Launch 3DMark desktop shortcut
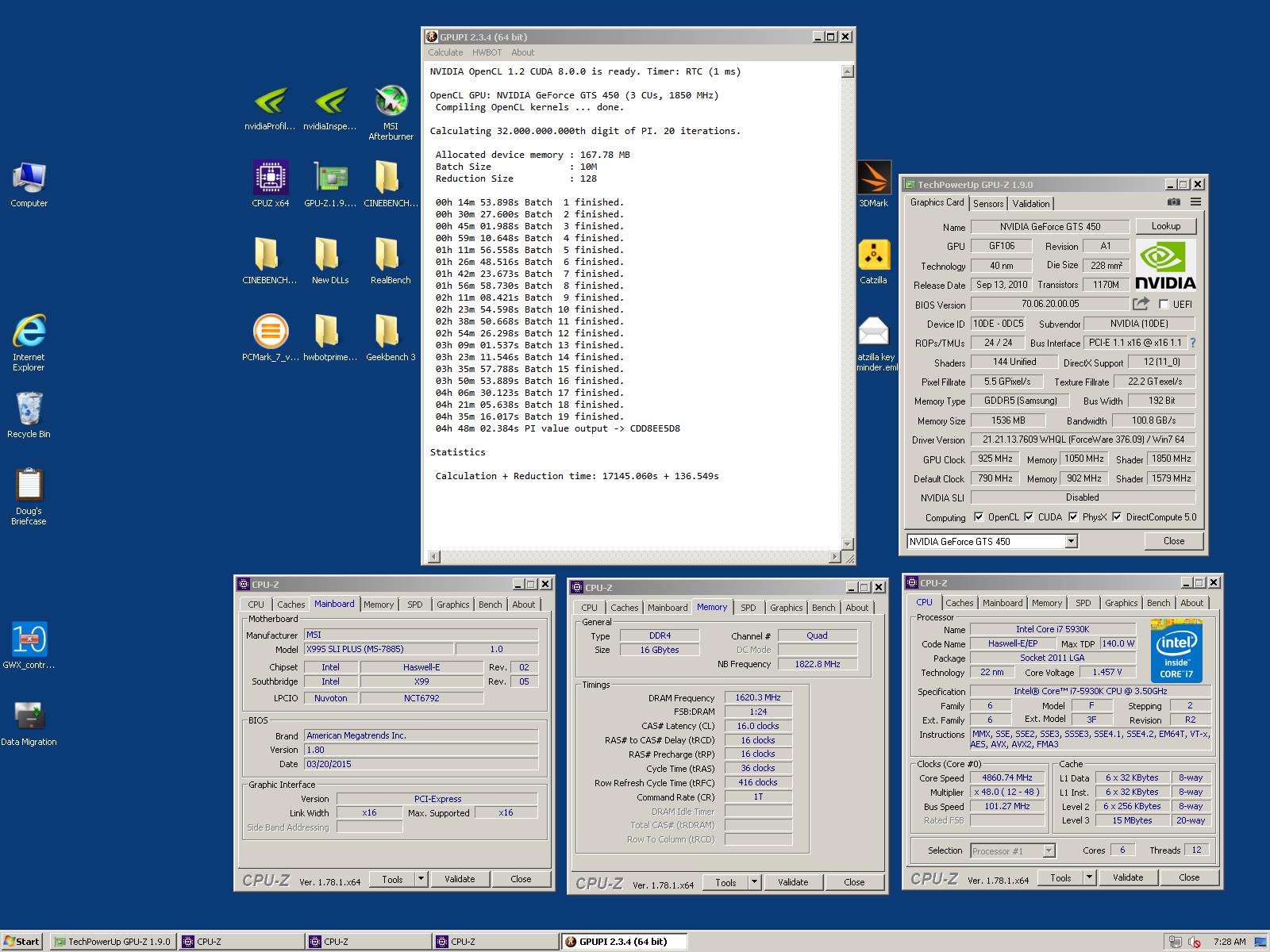1270x952 pixels. [x=873, y=184]
